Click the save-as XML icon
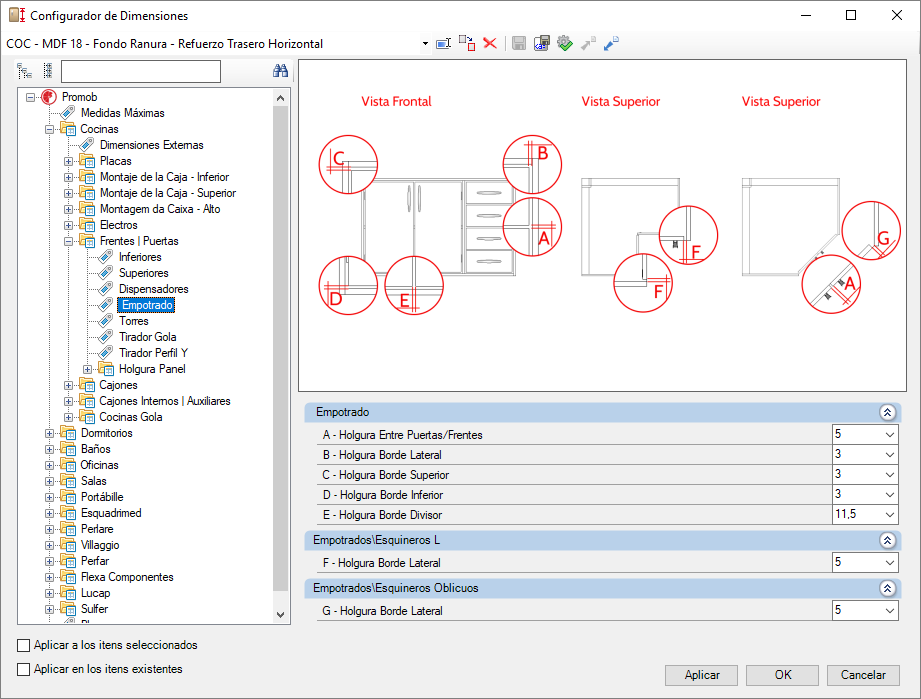This screenshot has width=921, height=699. pyautogui.click(x=542, y=43)
